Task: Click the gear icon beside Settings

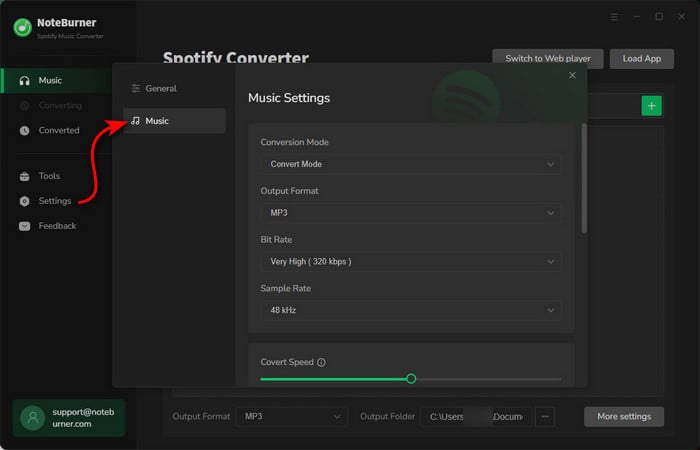Action: [x=25, y=201]
